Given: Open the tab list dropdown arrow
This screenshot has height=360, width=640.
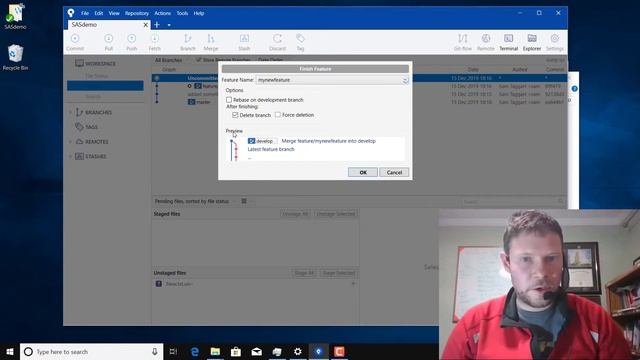Looking at the screenshot, I should point(169,25).
